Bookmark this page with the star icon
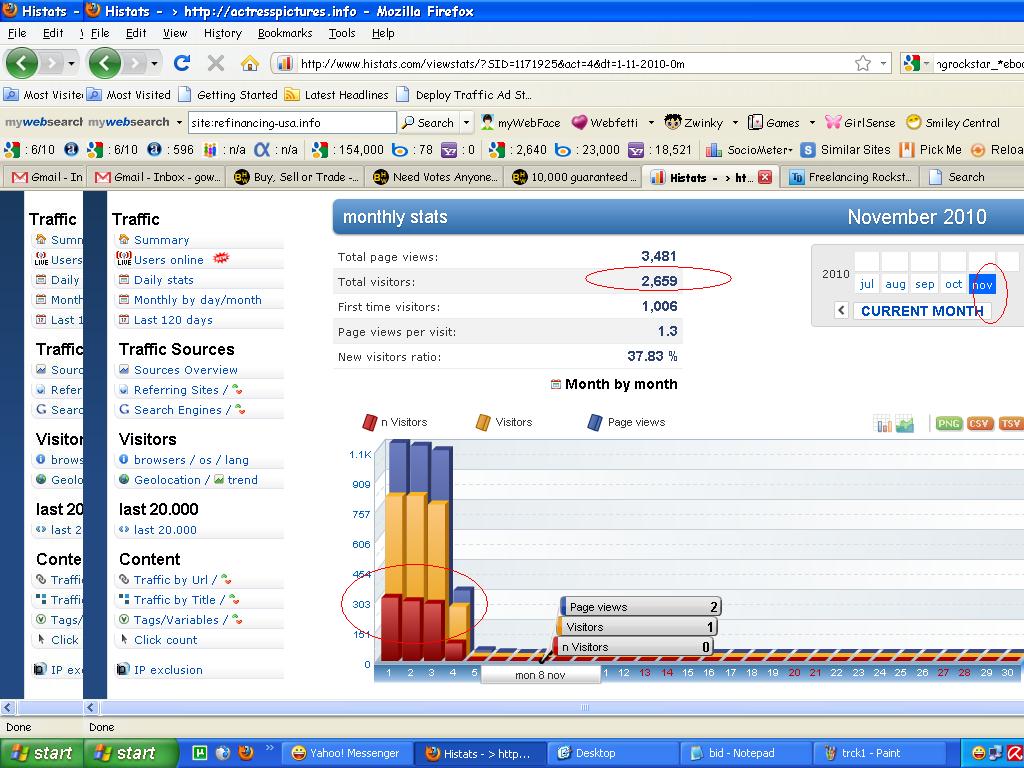 point(863,63)
